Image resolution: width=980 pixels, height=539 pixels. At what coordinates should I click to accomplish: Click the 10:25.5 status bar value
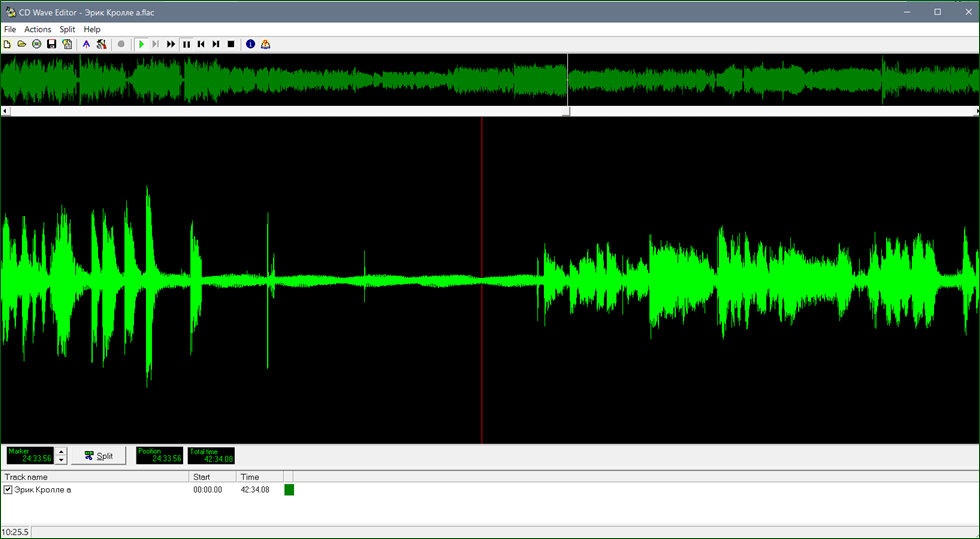15,532
